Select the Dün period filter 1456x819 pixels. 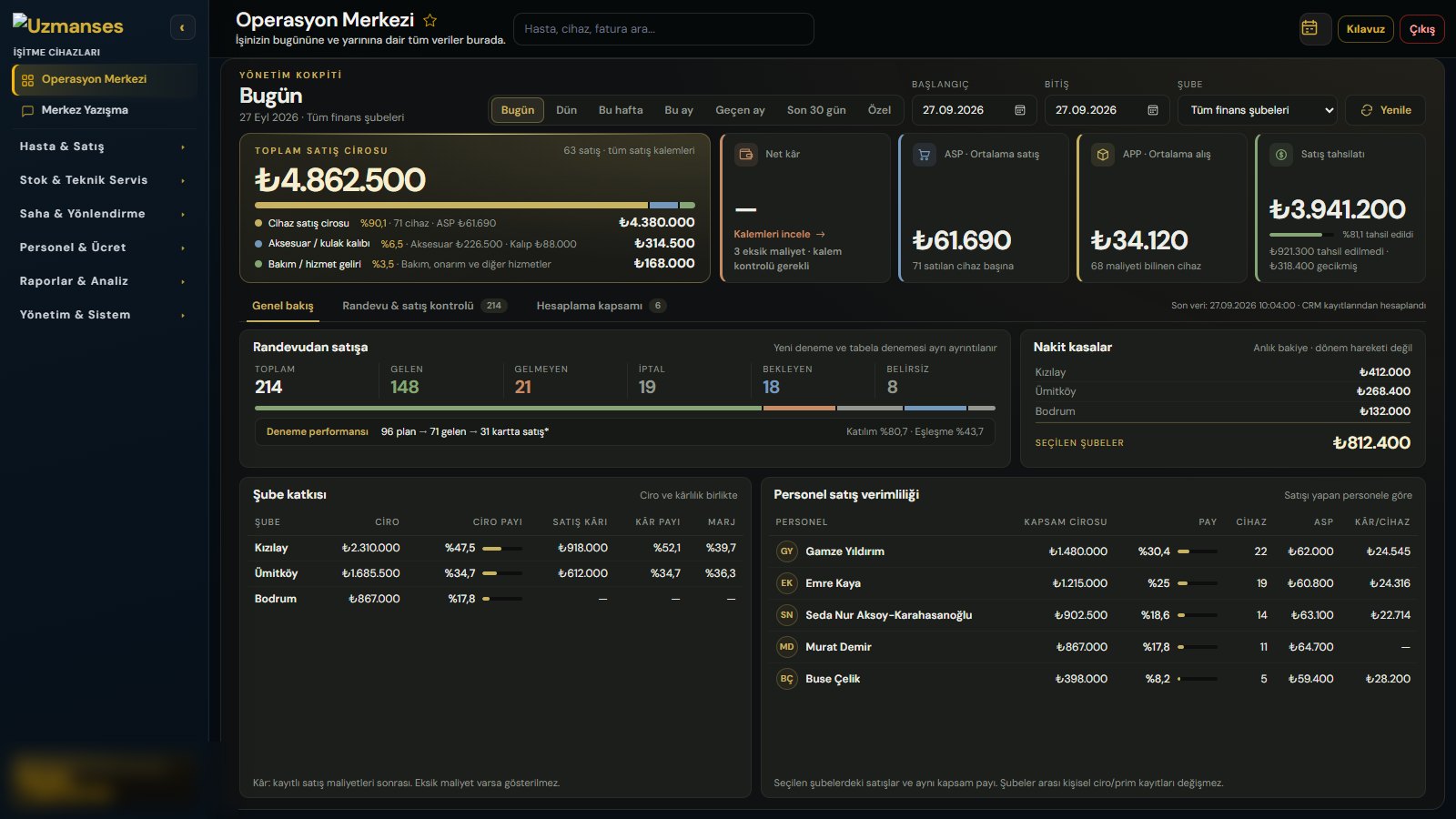[566, 110]
